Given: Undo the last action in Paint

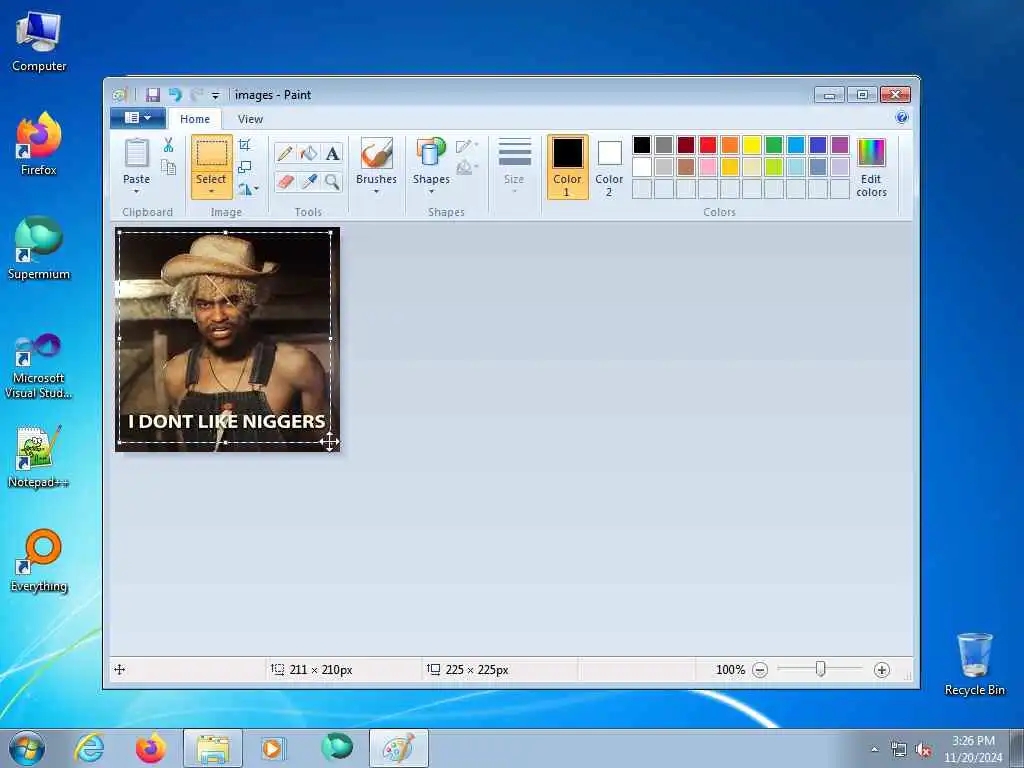Looking at the screenshot, I should click(x=175, y=95).
